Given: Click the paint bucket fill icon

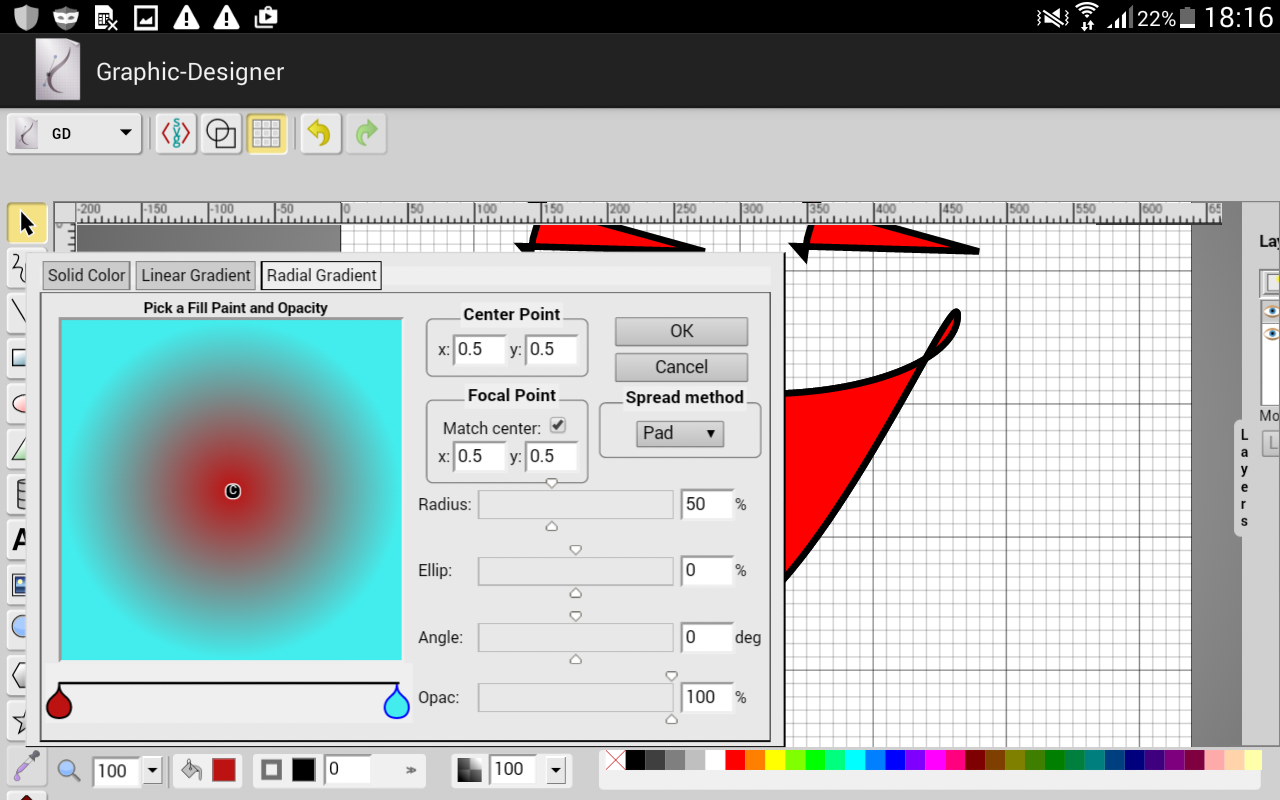Looking at the screenshot, I should [x=190, y=770].
